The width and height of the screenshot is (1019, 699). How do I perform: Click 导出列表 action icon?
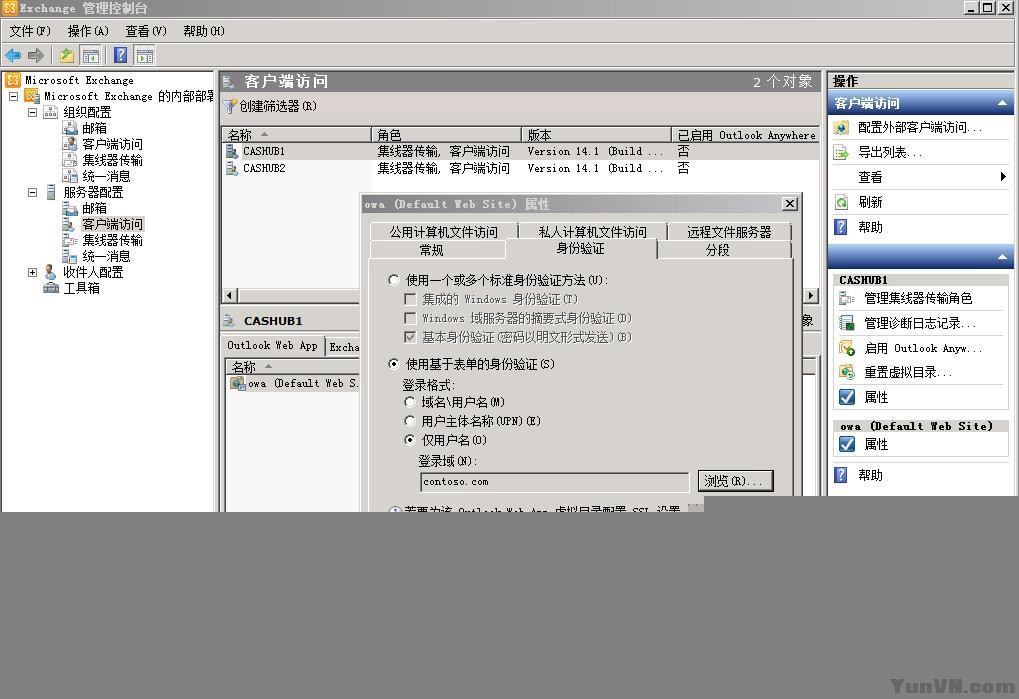tap(842, 153)
